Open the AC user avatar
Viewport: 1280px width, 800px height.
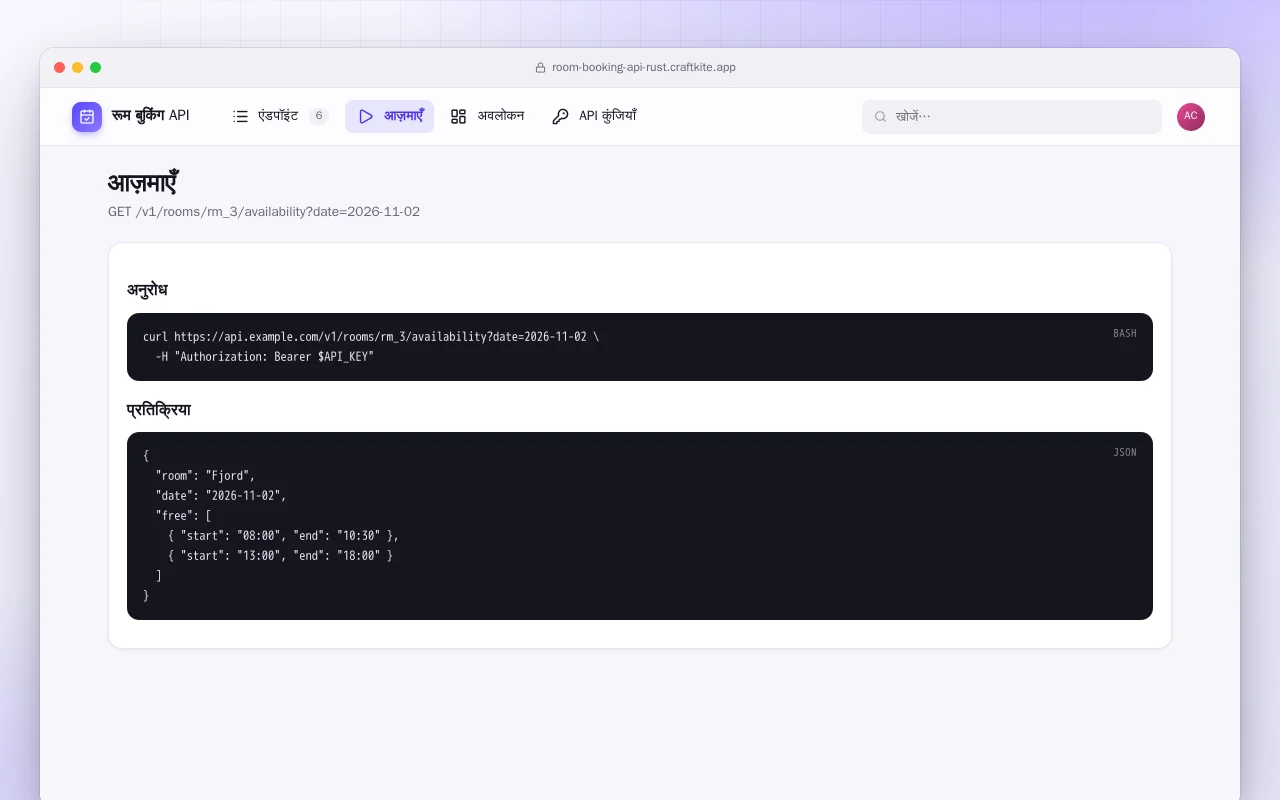tap(1191, 117)
